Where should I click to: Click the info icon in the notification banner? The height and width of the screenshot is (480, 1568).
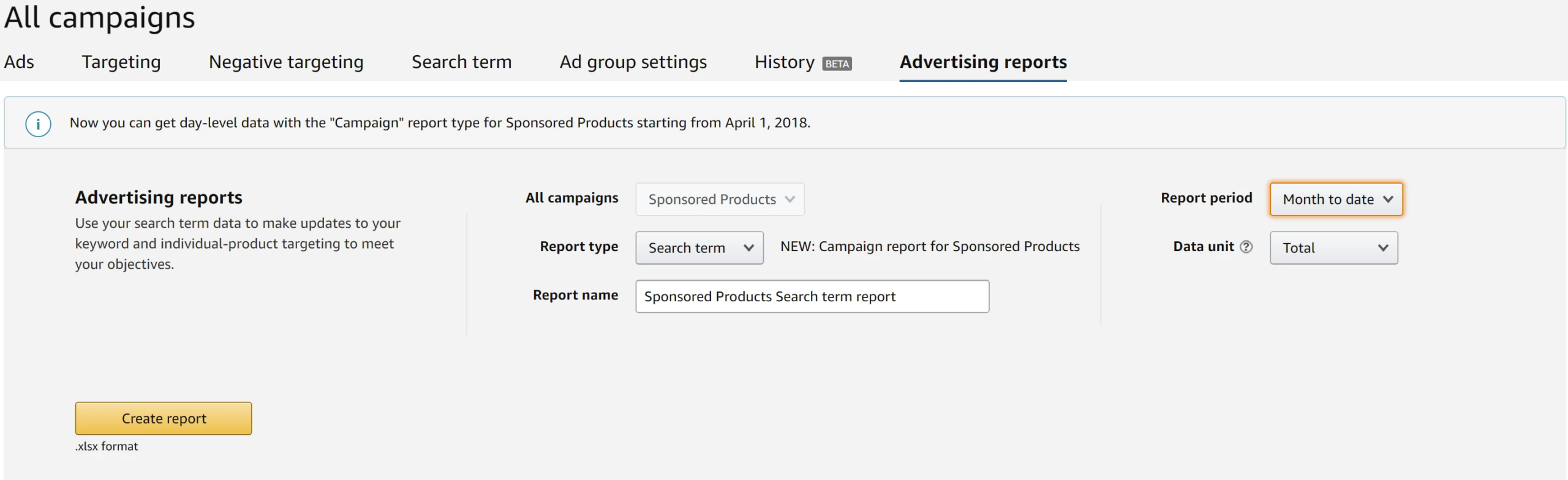point(38,124)
